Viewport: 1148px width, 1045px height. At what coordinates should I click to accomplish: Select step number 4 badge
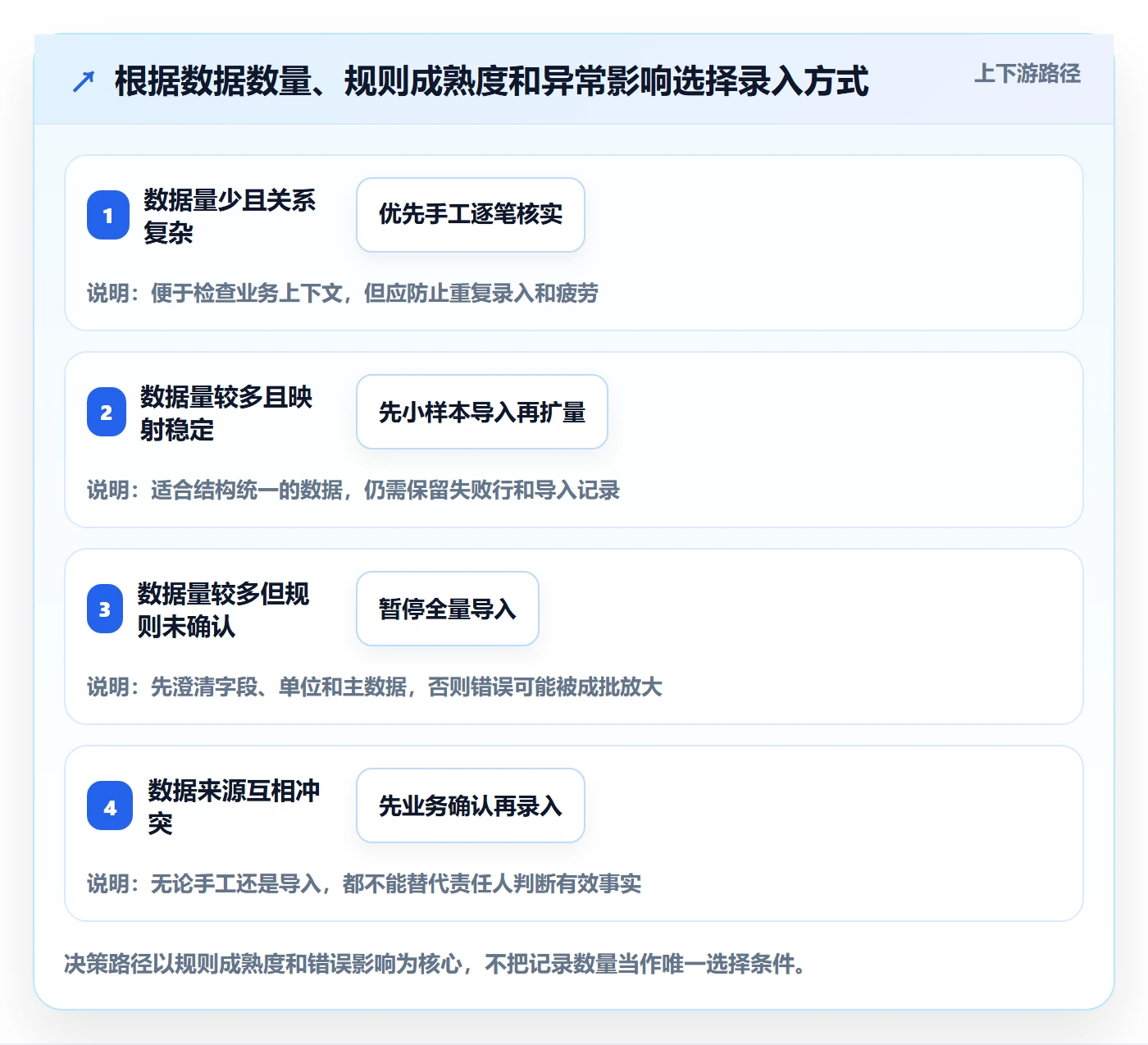pyautogui.click(x=110, y=805)
